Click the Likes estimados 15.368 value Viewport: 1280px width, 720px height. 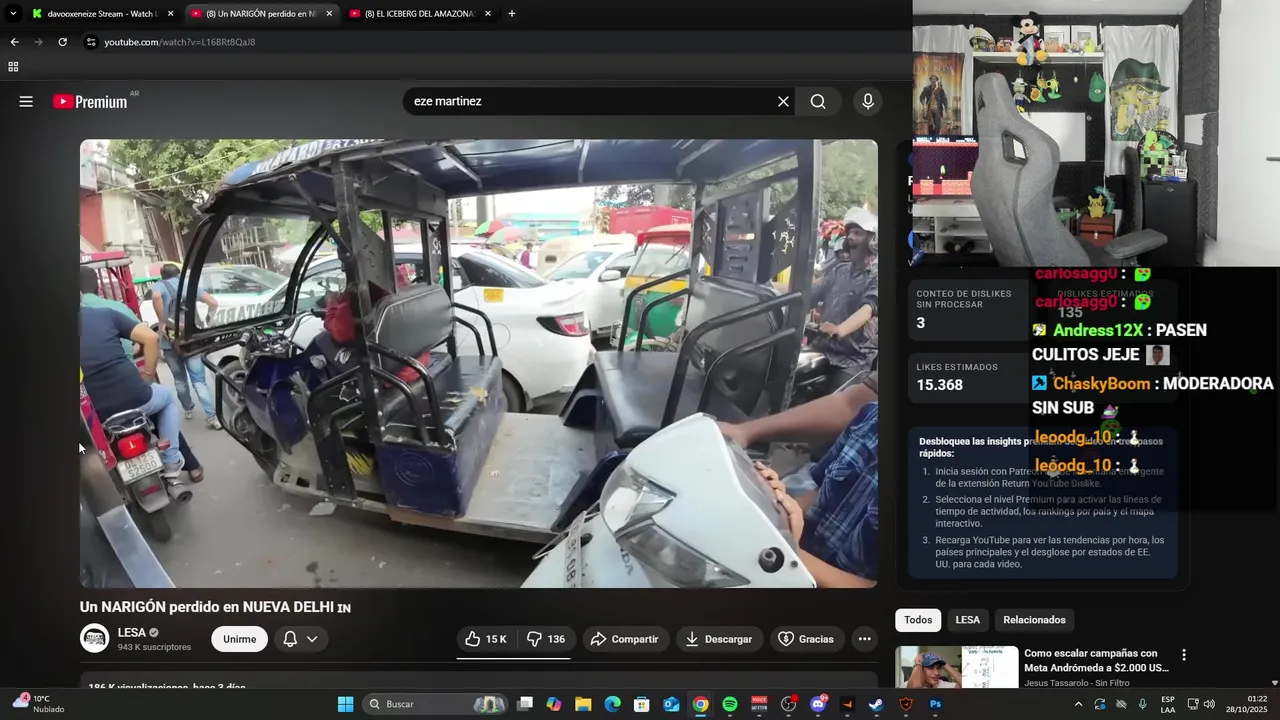940,385
